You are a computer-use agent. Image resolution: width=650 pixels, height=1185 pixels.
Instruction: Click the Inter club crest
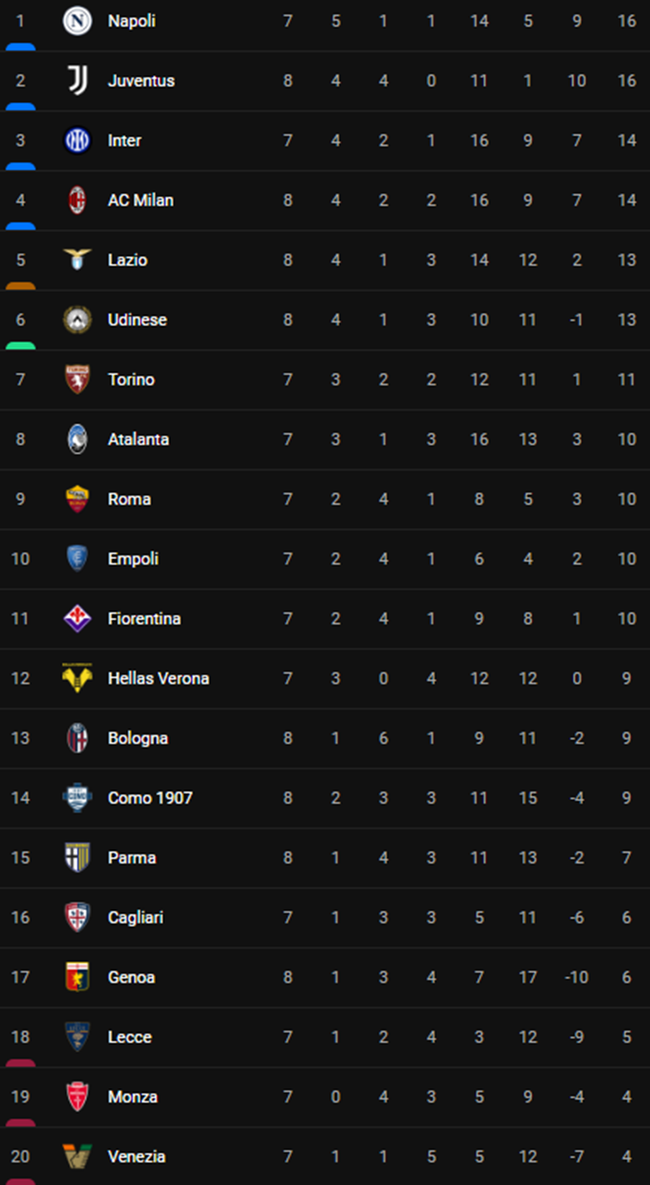pos(77,140)
